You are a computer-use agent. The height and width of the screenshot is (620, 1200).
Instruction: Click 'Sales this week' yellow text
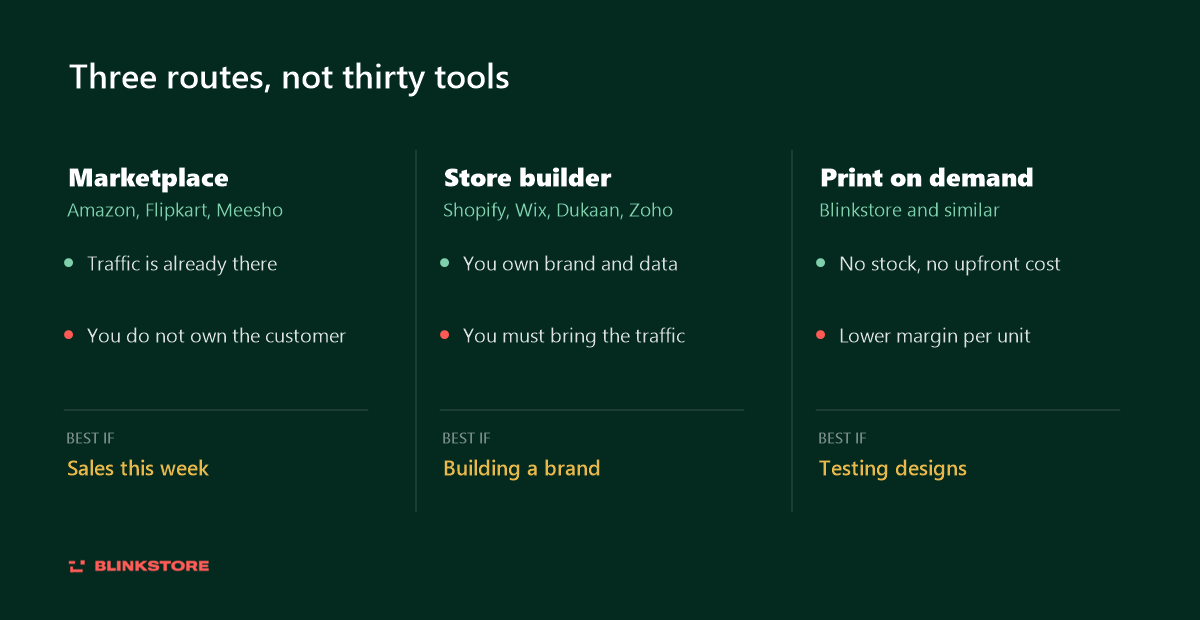point(138,468)
